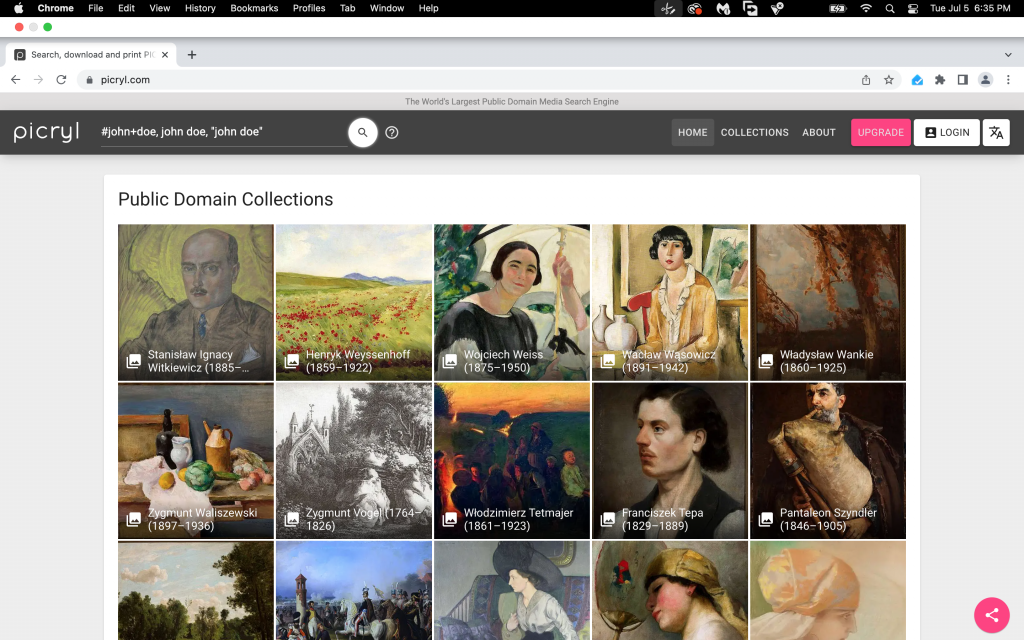1024x640 pixels.
Task: Focus the picryl search input field
Action: tap(223, 132)
